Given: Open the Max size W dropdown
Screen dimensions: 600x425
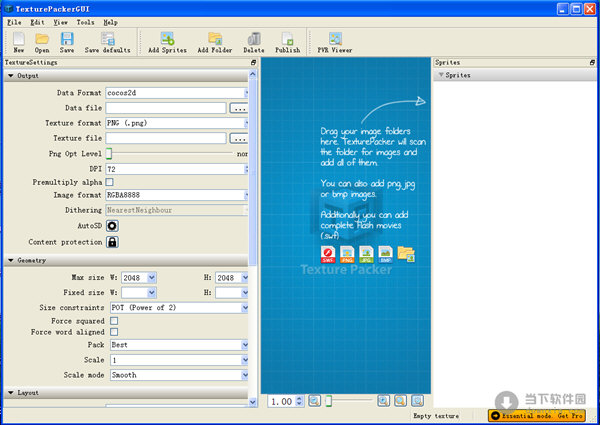Looking at the screenshot, I should point(152,278).
